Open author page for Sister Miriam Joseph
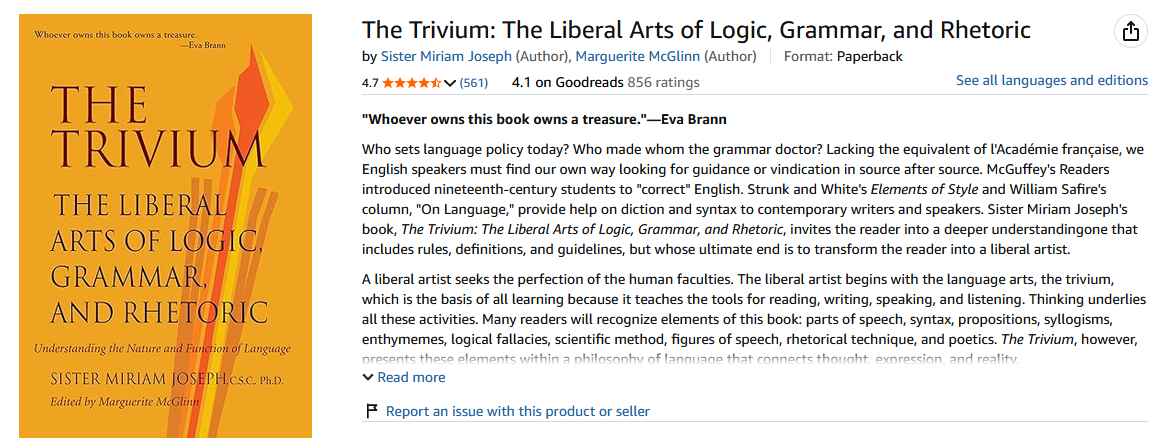 [x=446, y=56]
